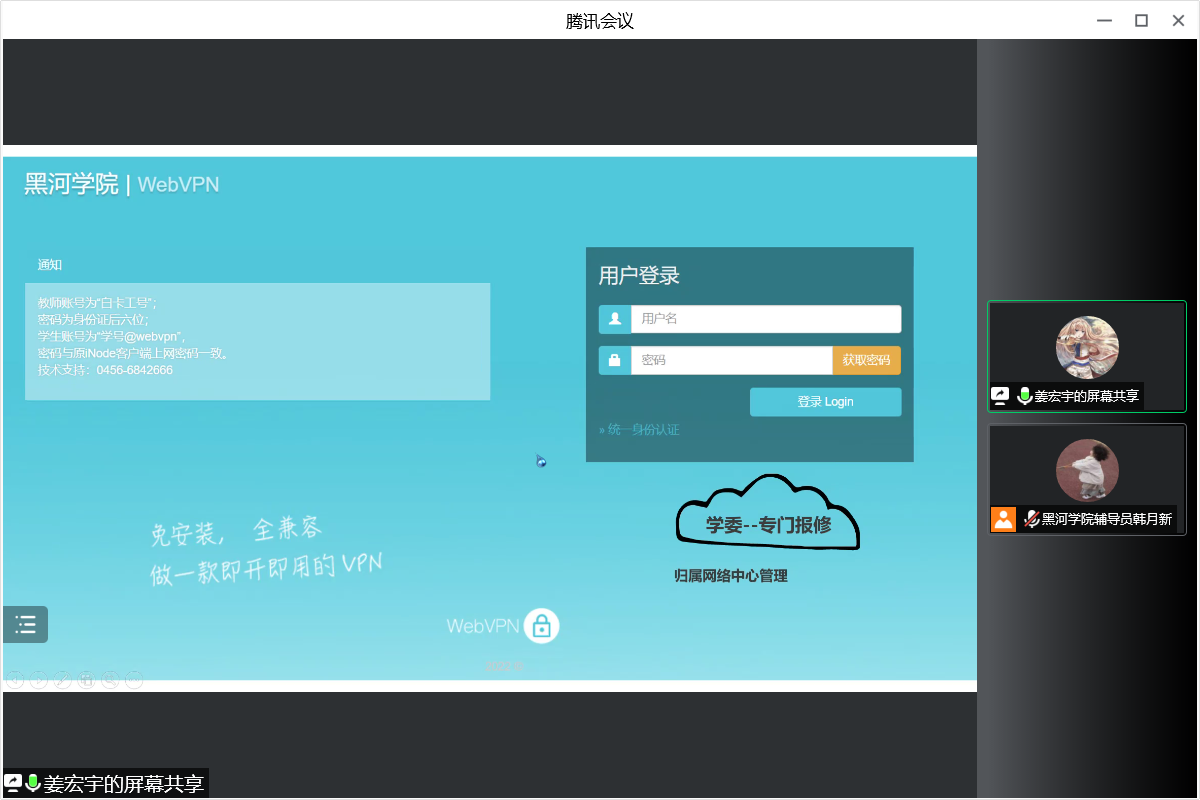Click the WebVPN padlock logo at bottom
Image resolution: width=1200 pixels, height=800 pixels.
coord(541,626)
